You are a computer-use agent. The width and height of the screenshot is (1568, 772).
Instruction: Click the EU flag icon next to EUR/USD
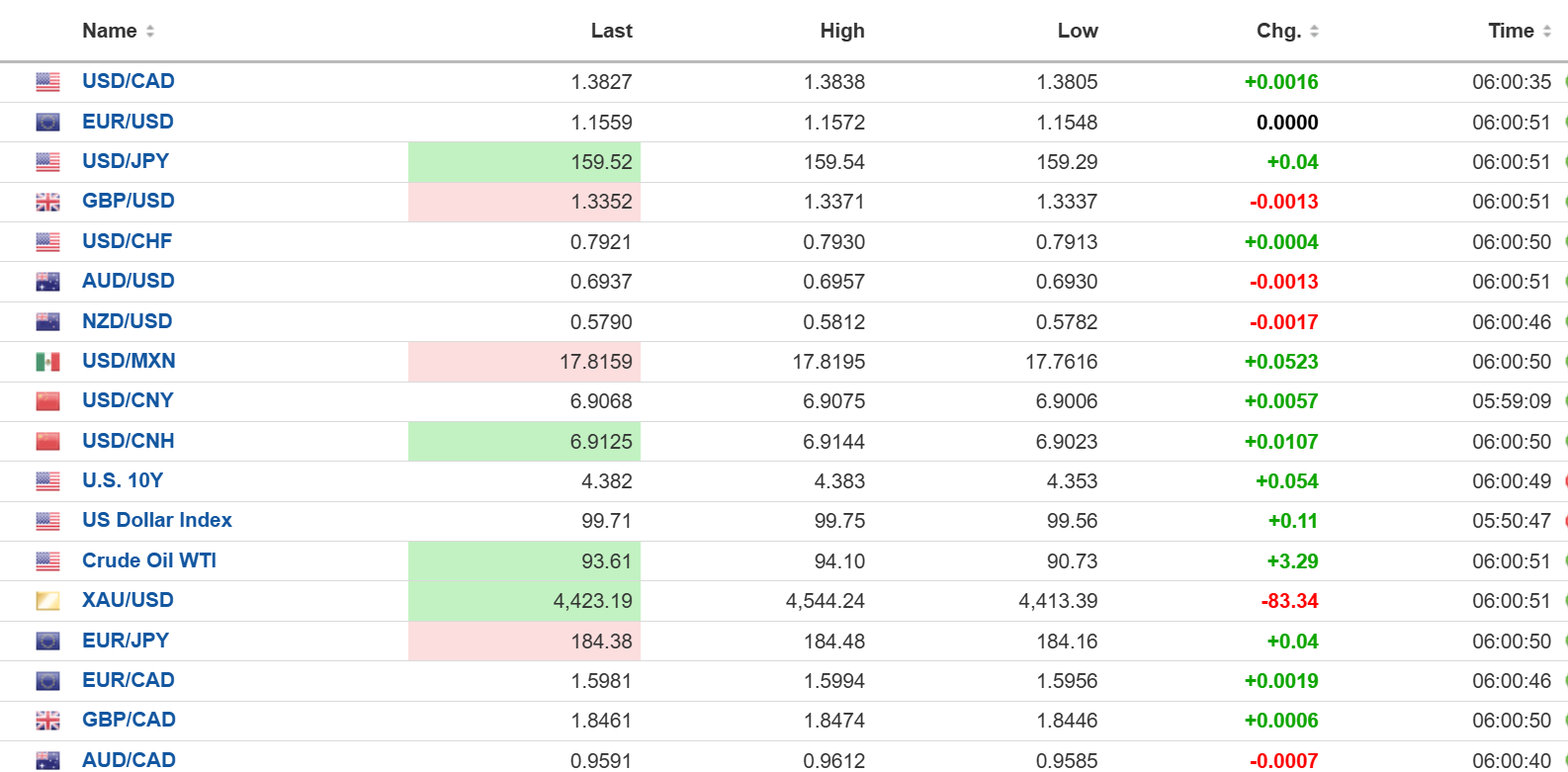point(47,123)
